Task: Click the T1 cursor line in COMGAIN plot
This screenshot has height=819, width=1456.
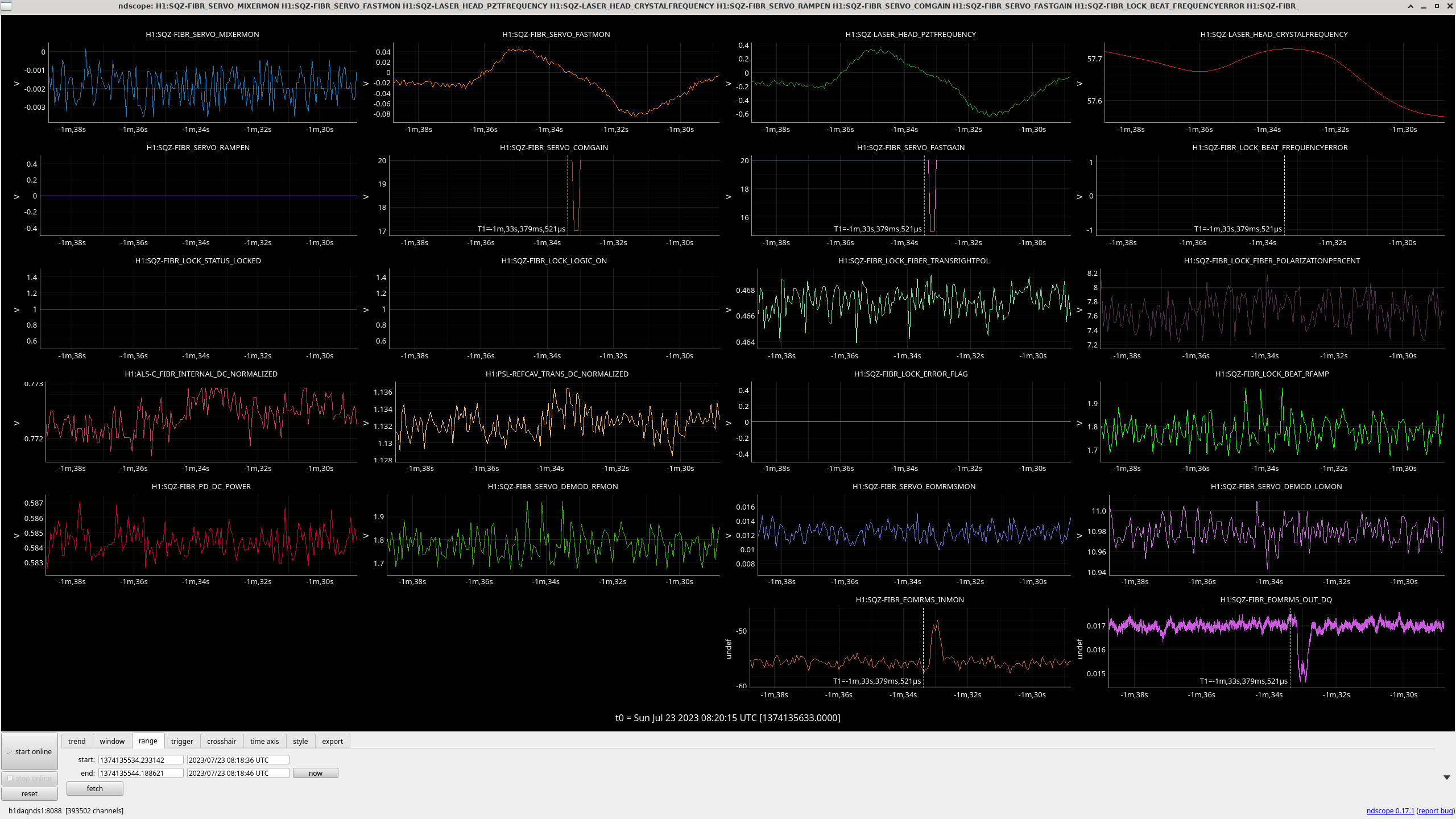Action: coord(568,195)
